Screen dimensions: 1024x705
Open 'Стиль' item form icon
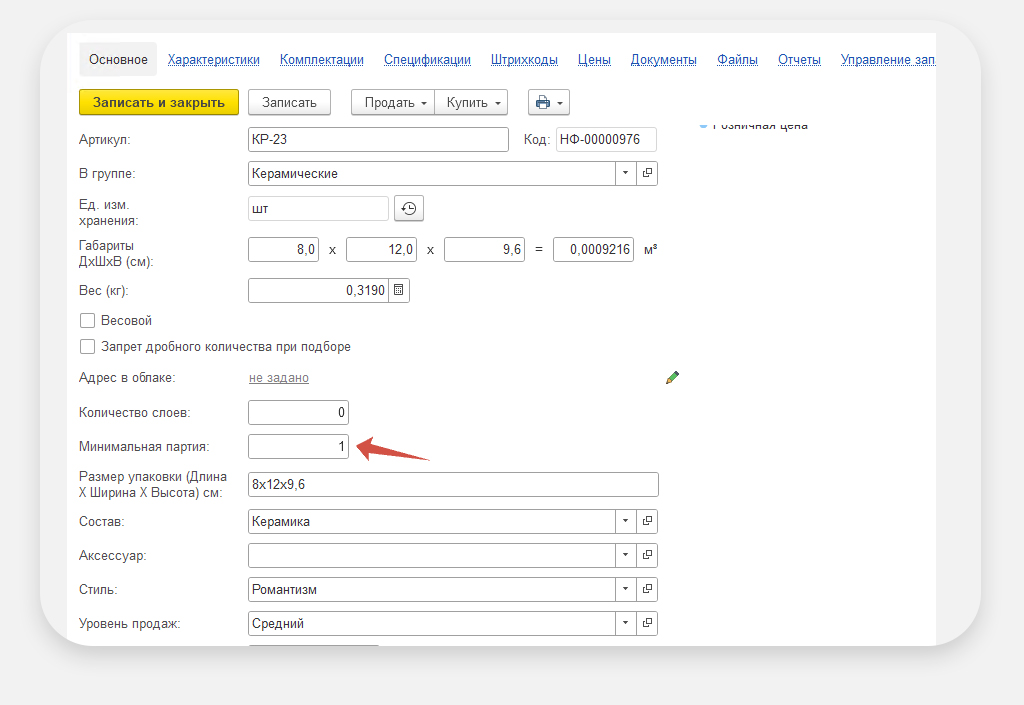tap(647, 589)
